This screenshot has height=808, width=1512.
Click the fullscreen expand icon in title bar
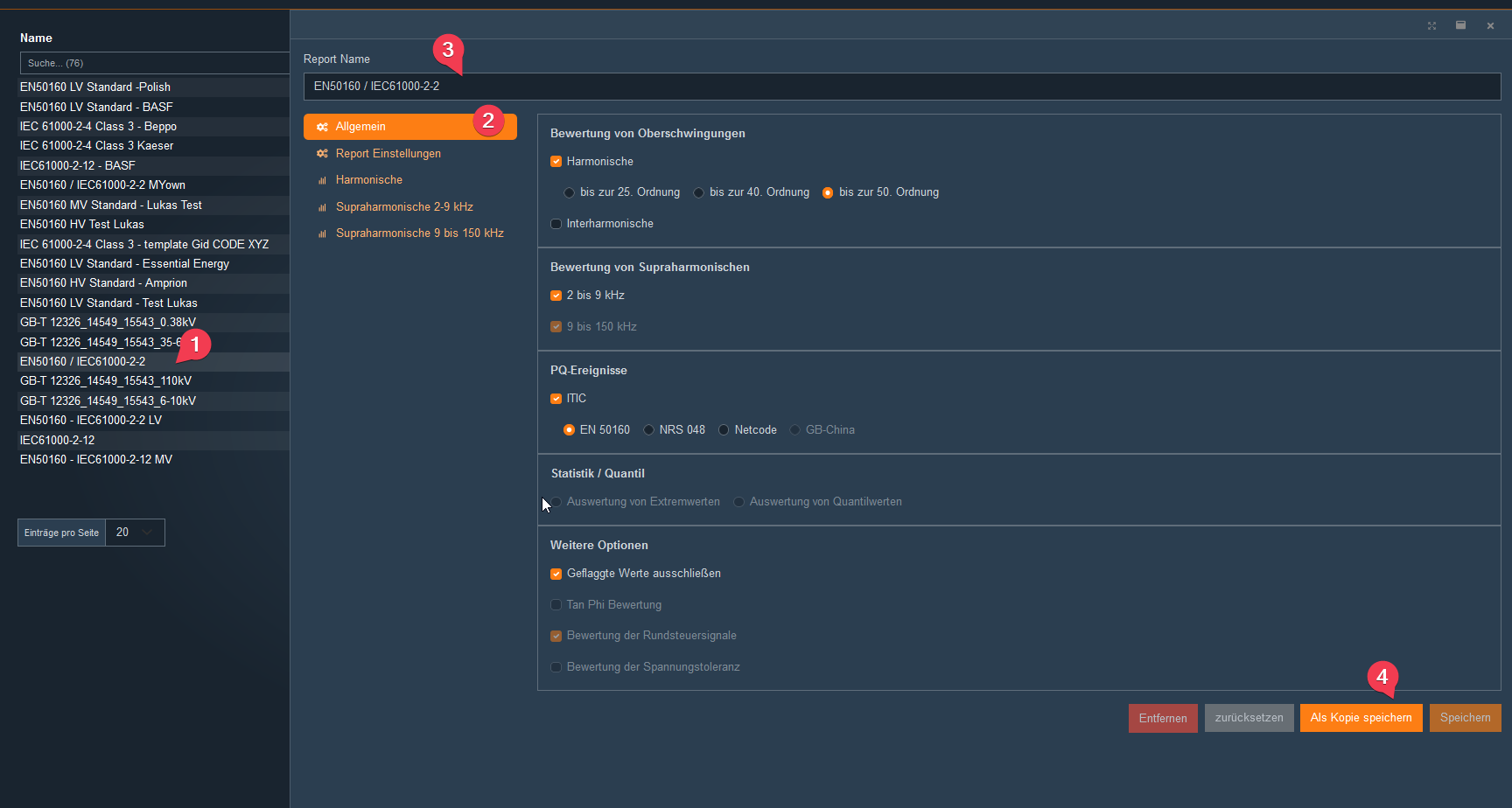coord(1431,26)
